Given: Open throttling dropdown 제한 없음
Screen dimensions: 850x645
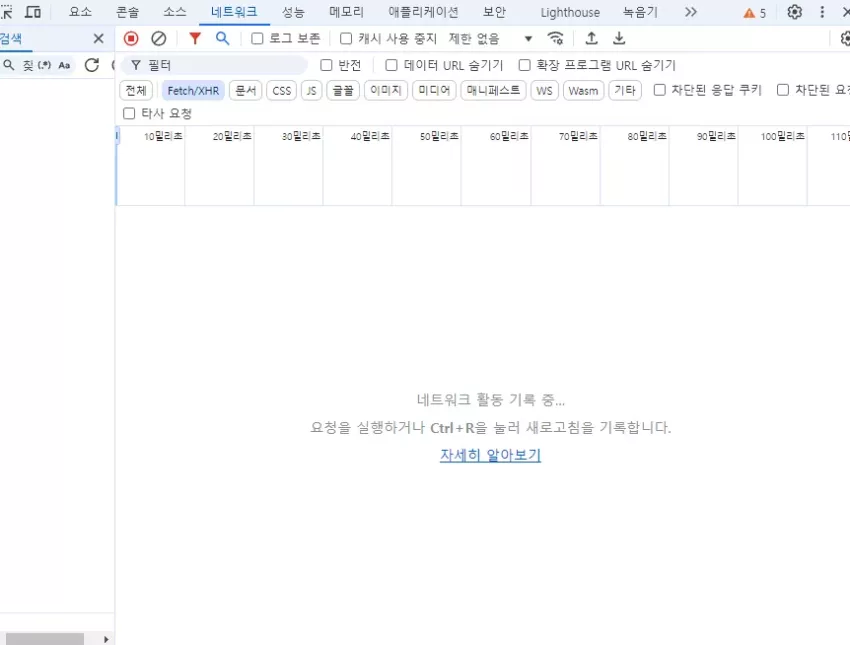Looking at the screenshot, I should (490, 38).
